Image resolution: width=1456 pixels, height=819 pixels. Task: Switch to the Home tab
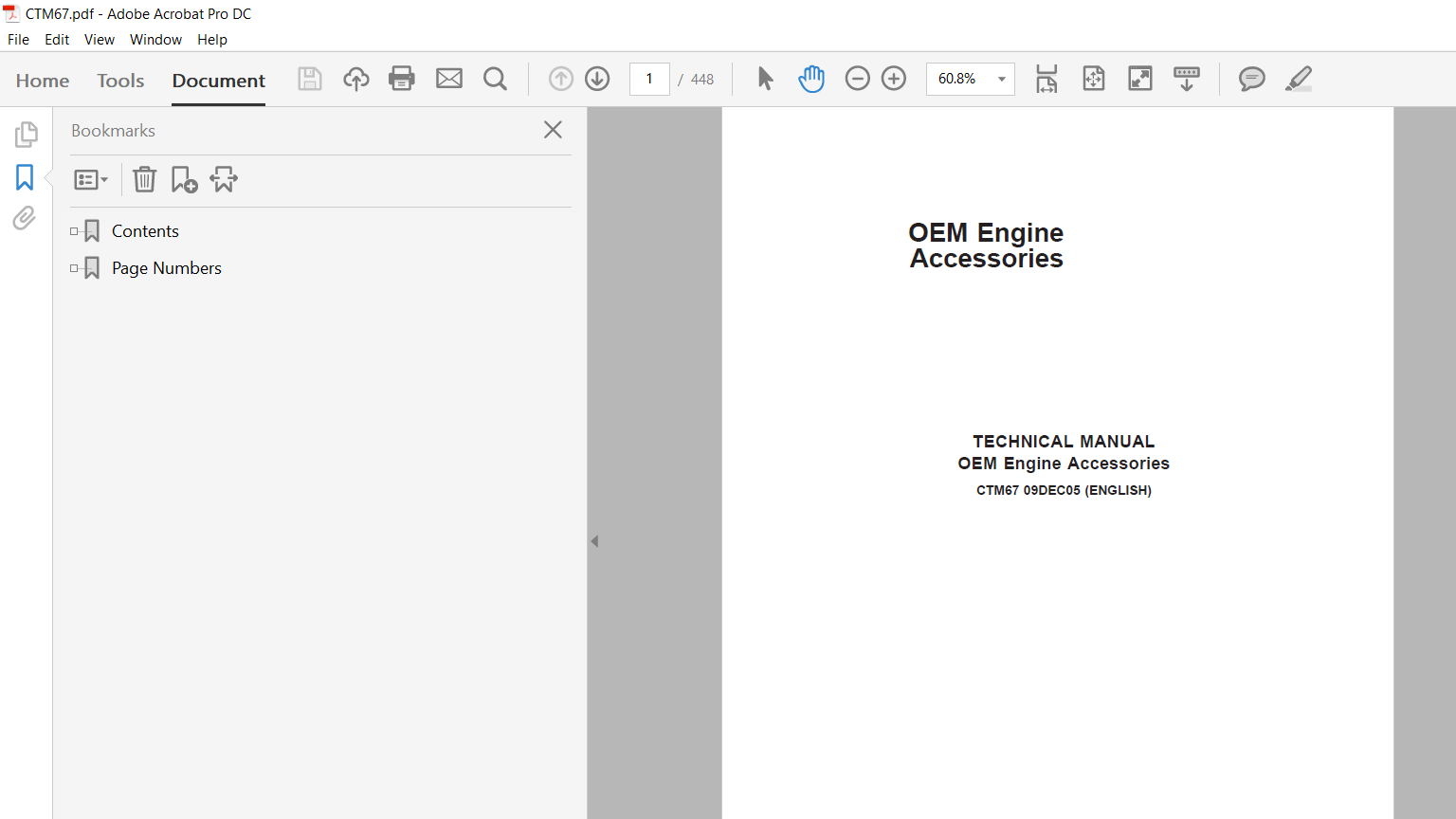(43, 81)
